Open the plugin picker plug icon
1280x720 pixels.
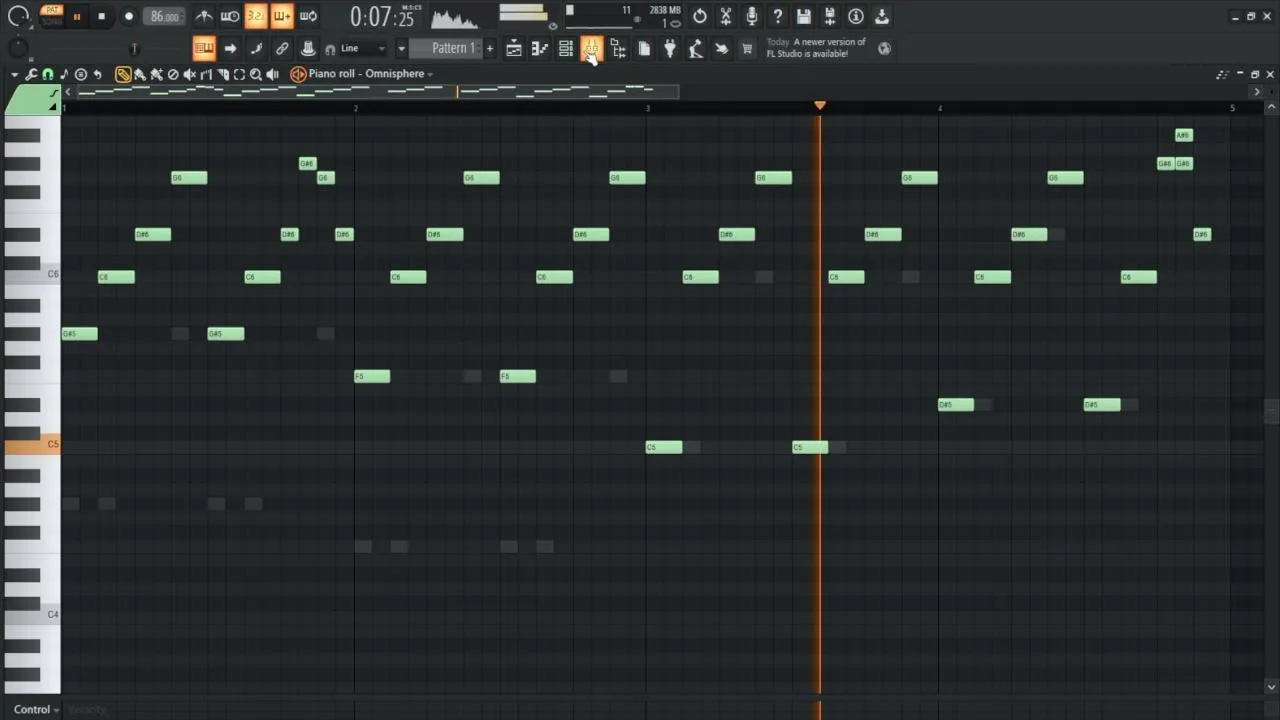coord(669,48)
